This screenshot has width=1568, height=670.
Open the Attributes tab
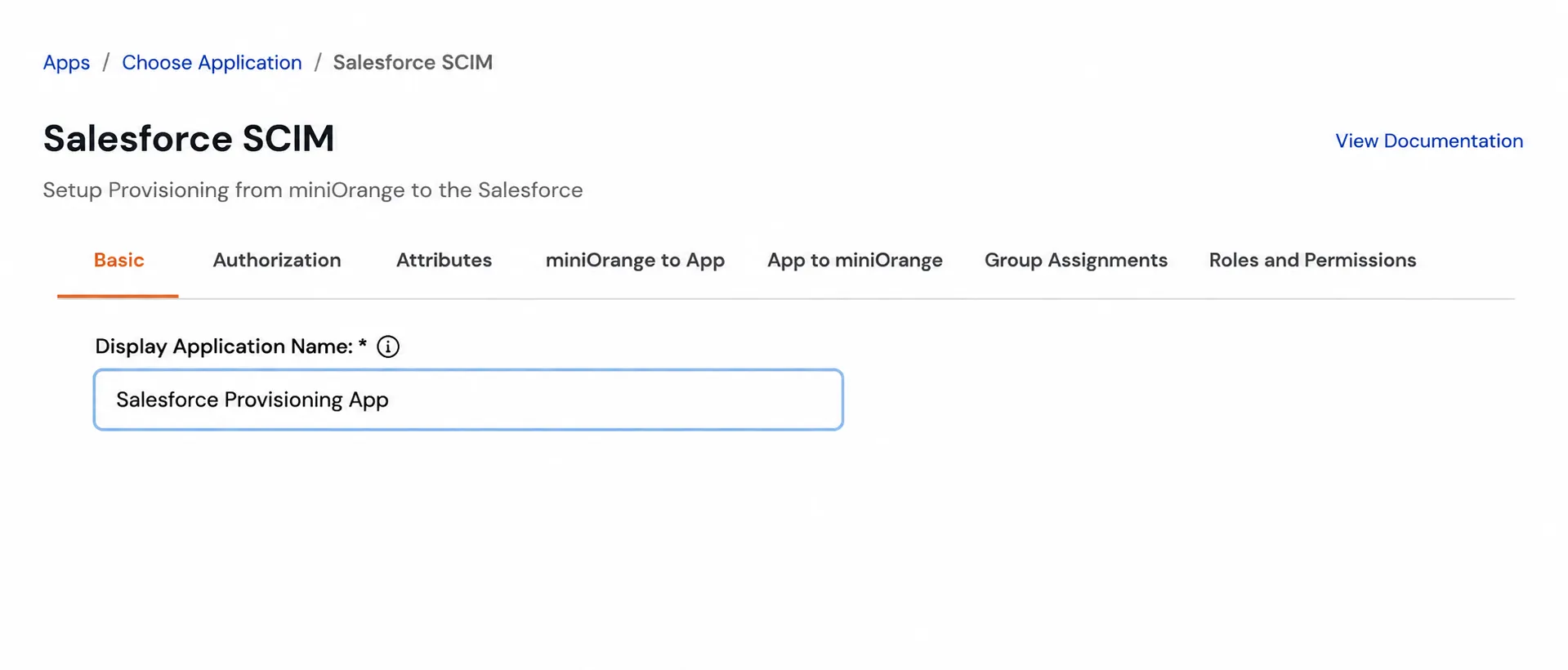[444, 260]
